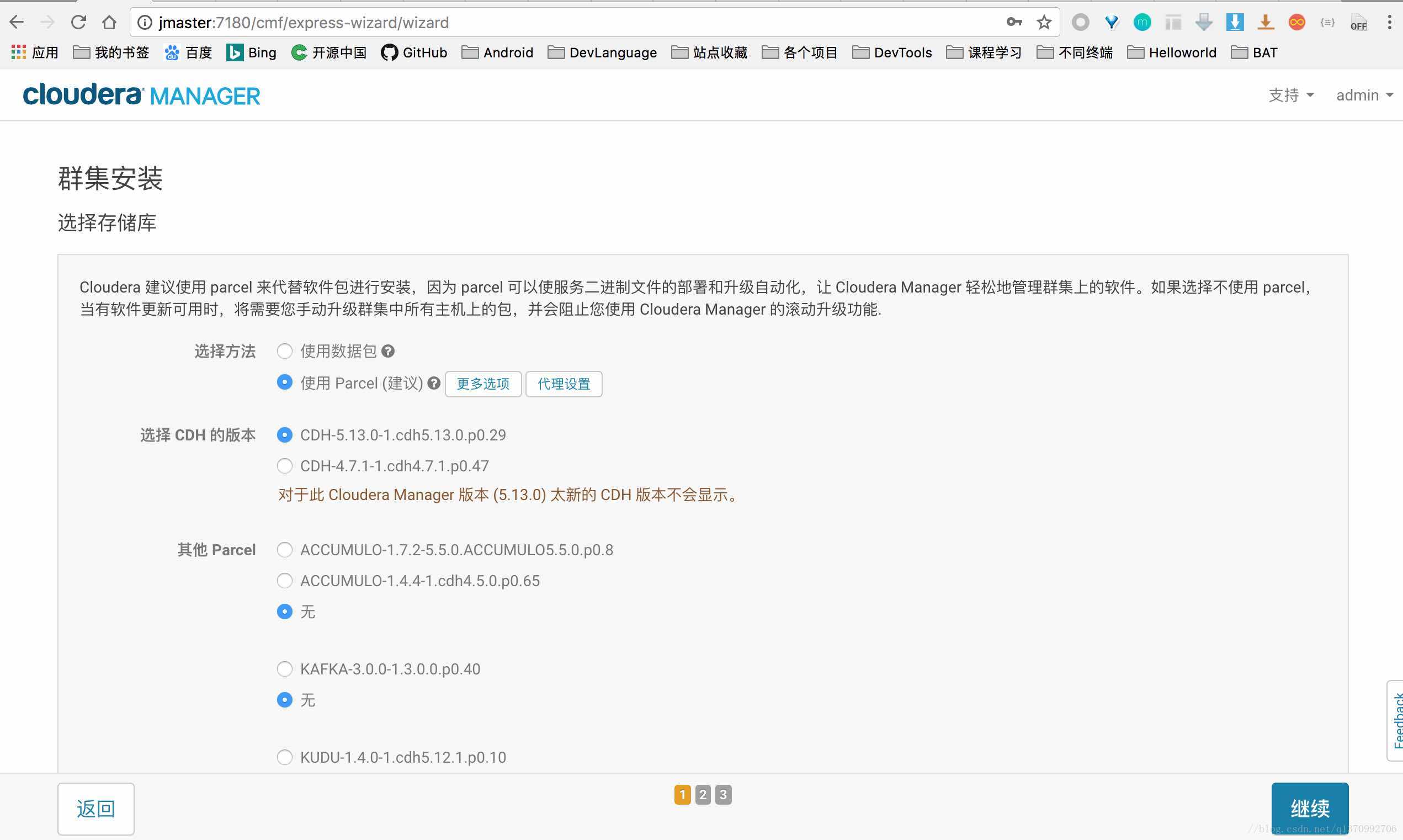Bookmark this page with star icon
The image size is (1403, 840).
pyautogui.click(x=1044, y=23)
